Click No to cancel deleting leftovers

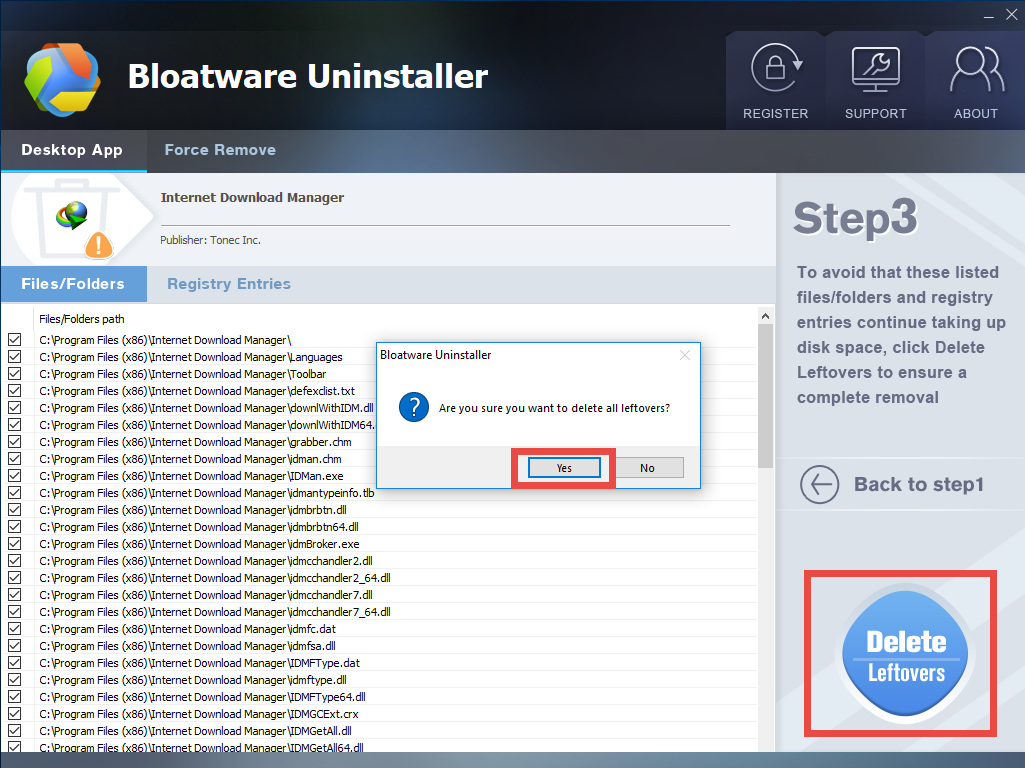tap(647, 468)
